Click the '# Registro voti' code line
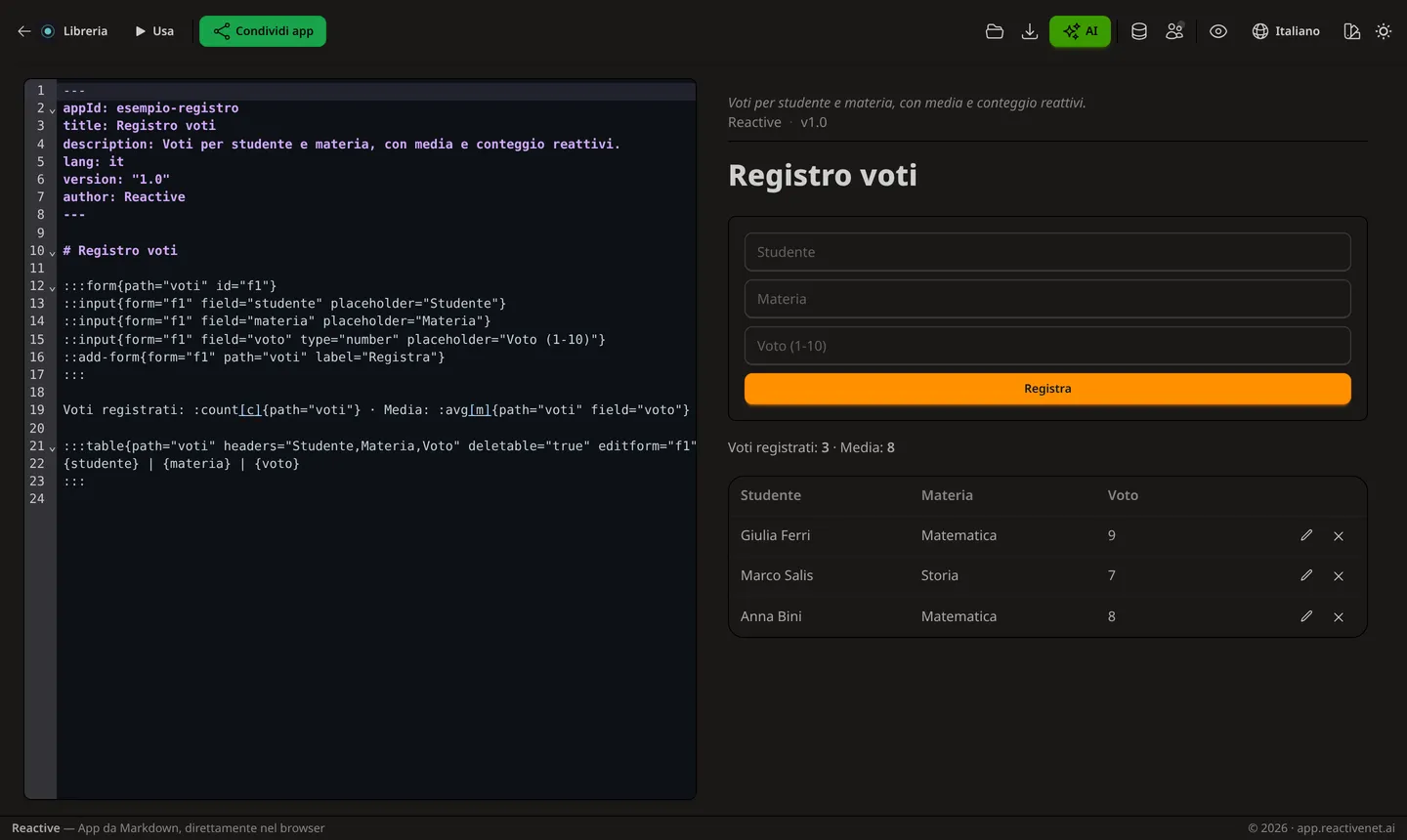The height and width of the screenshot is (840, 1407). click(x=120, y=251)
